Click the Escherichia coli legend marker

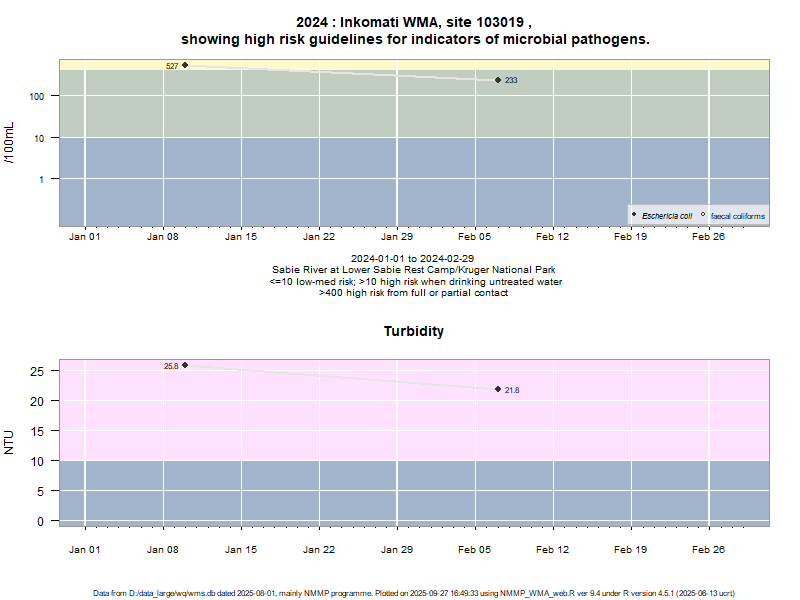tap(634, 215)
